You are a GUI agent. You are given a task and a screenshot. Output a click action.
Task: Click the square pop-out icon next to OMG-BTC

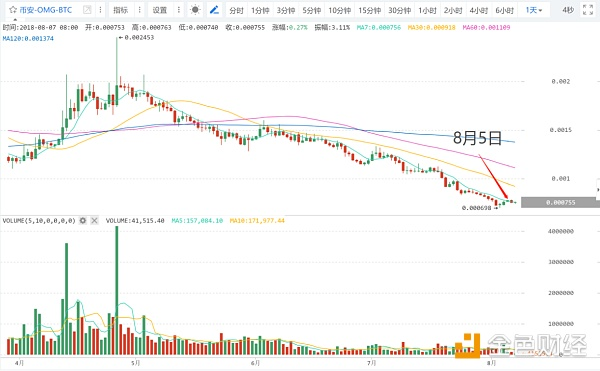point(87,10)
